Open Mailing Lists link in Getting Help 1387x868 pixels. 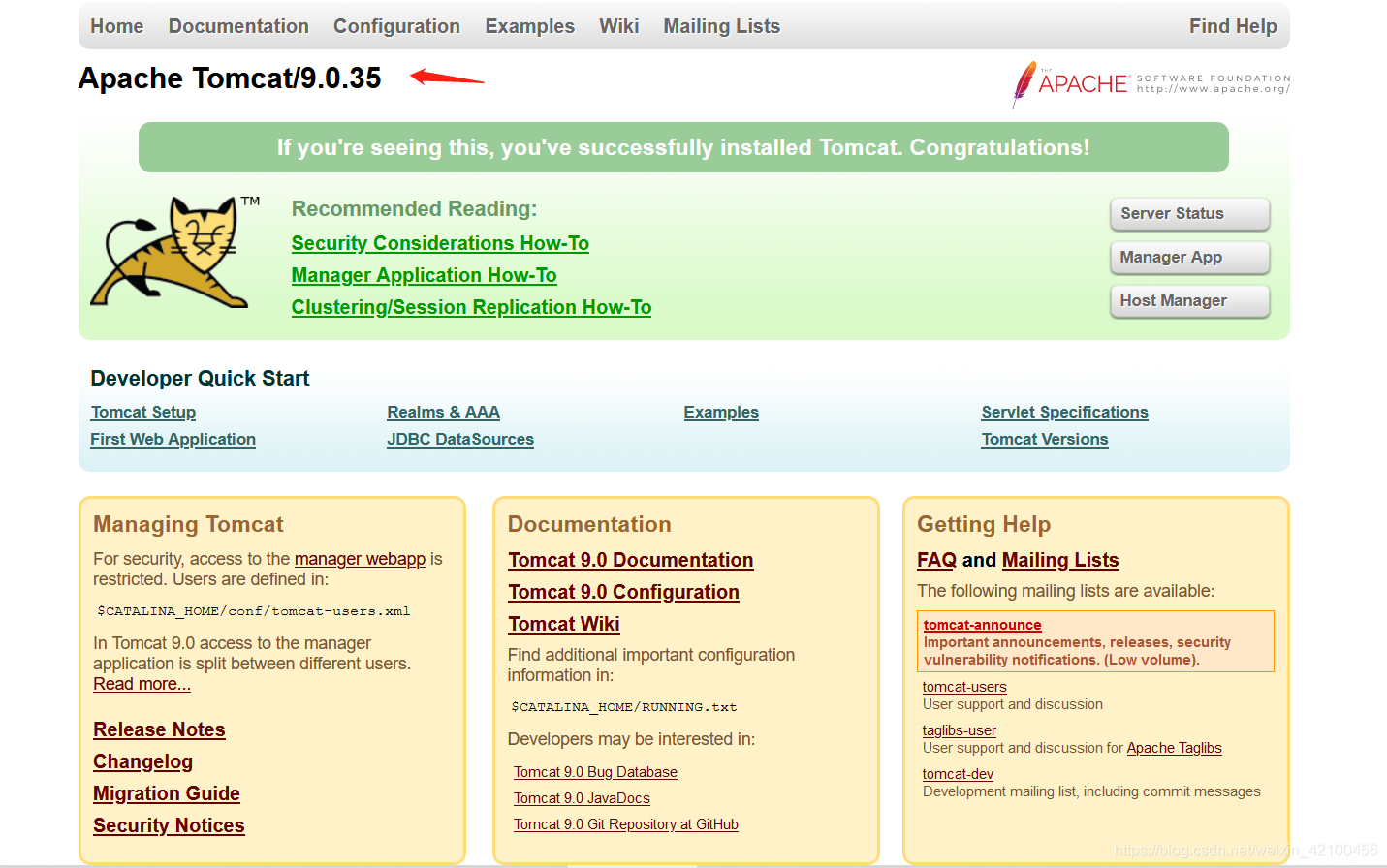coord(1060,560)
